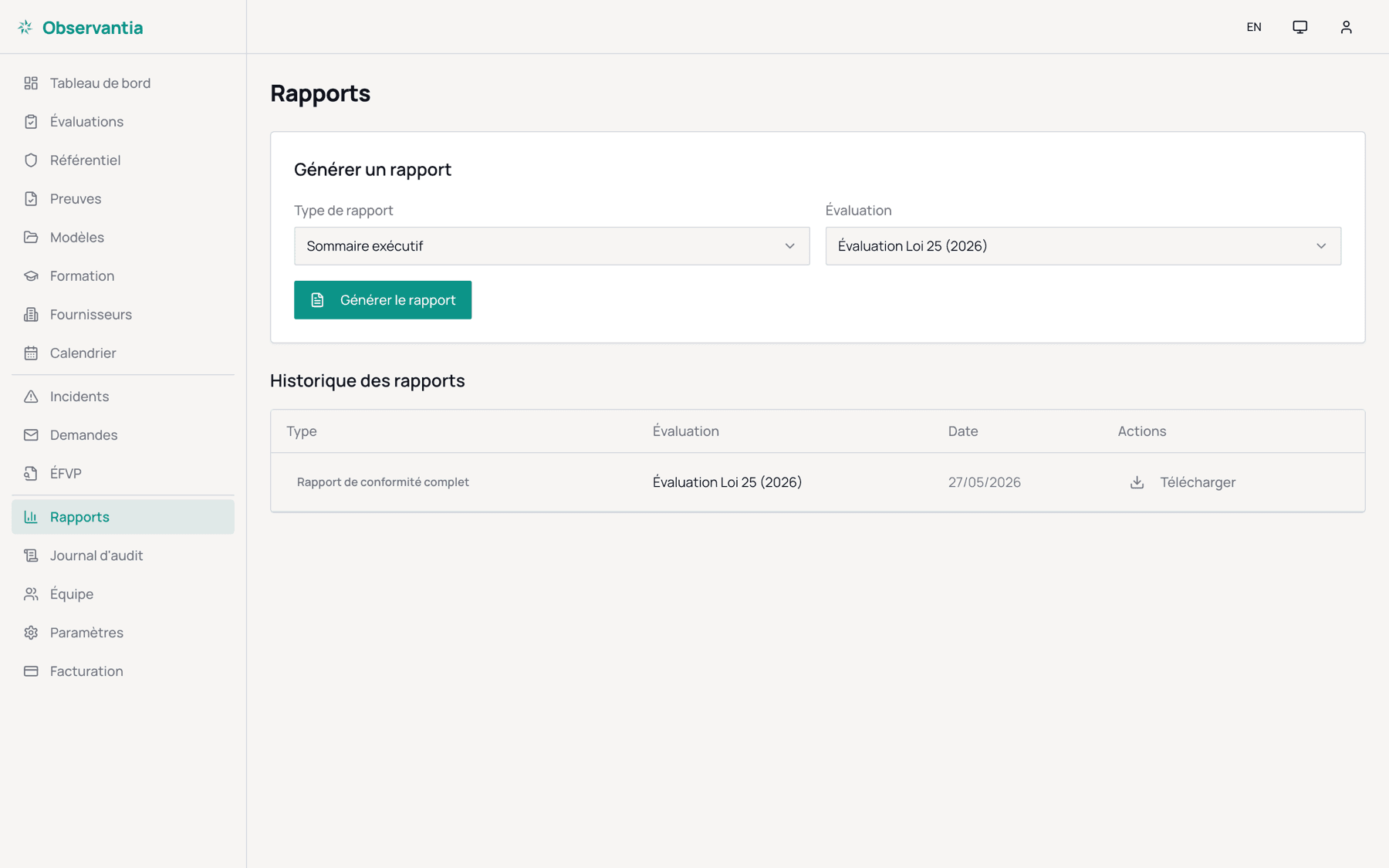The height and width of the screenshot is (868, 1389).
Task: Go to Tableau de bord
Action: point(123,83)
